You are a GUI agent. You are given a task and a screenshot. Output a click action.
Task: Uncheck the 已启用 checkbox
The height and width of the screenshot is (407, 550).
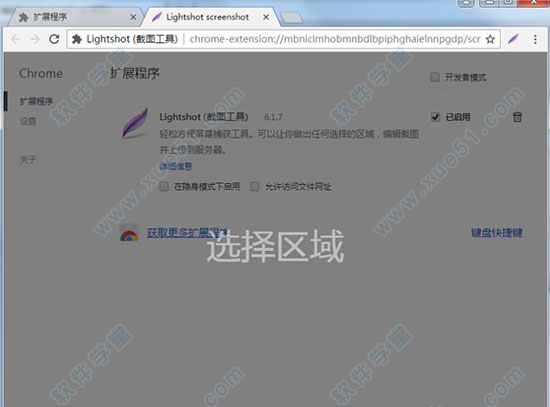435,117
